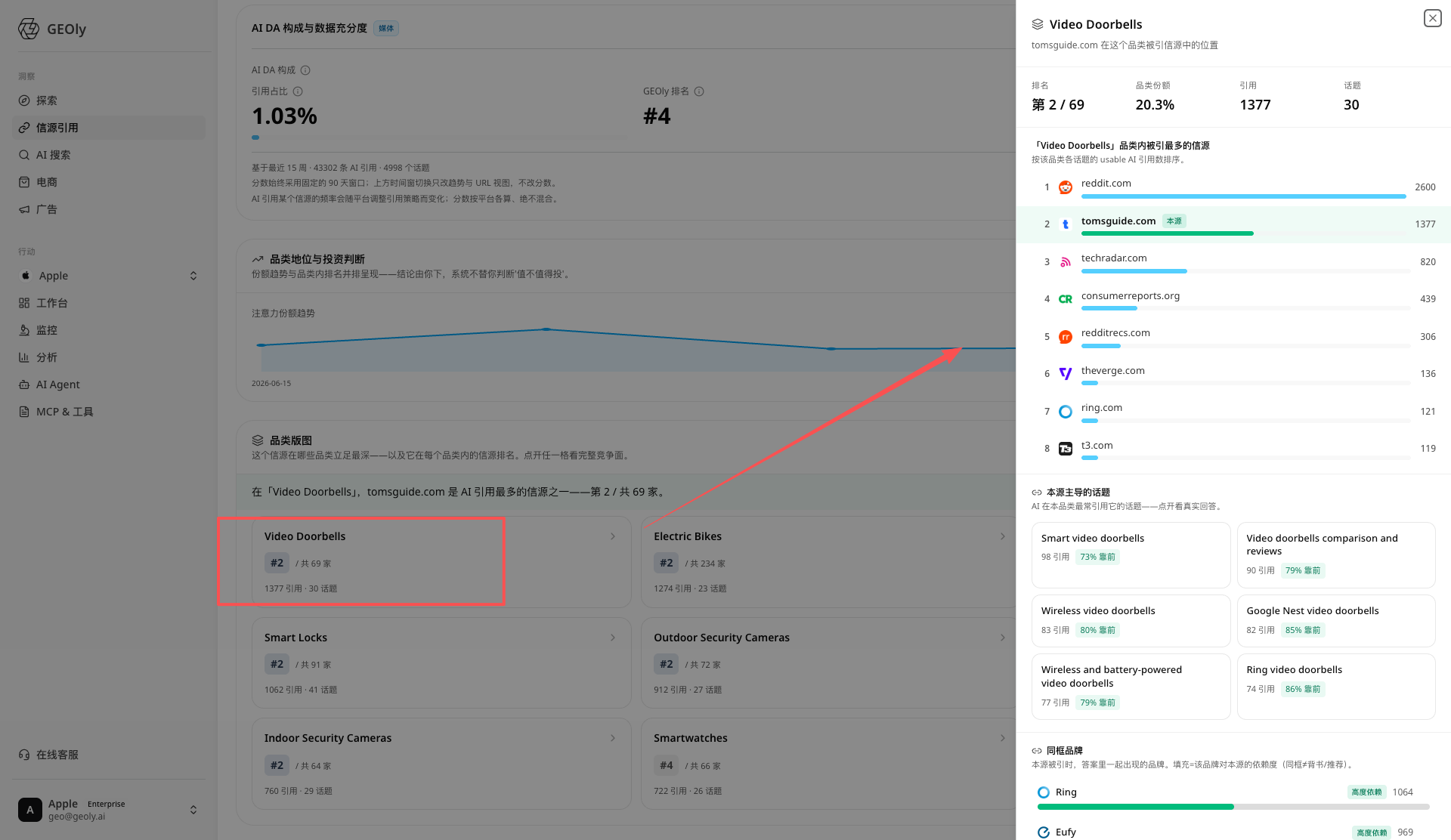Click the 高度依赖 badge on Ring row
This screenshot has width=1451, height=840.
pyautogui.click(x=1366, y=792)
